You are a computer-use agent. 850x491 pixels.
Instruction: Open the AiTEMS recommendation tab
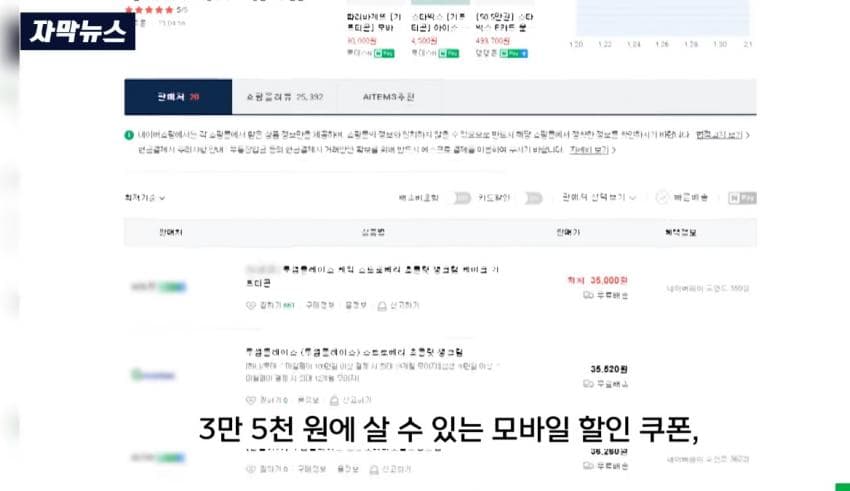coord(389,97)
